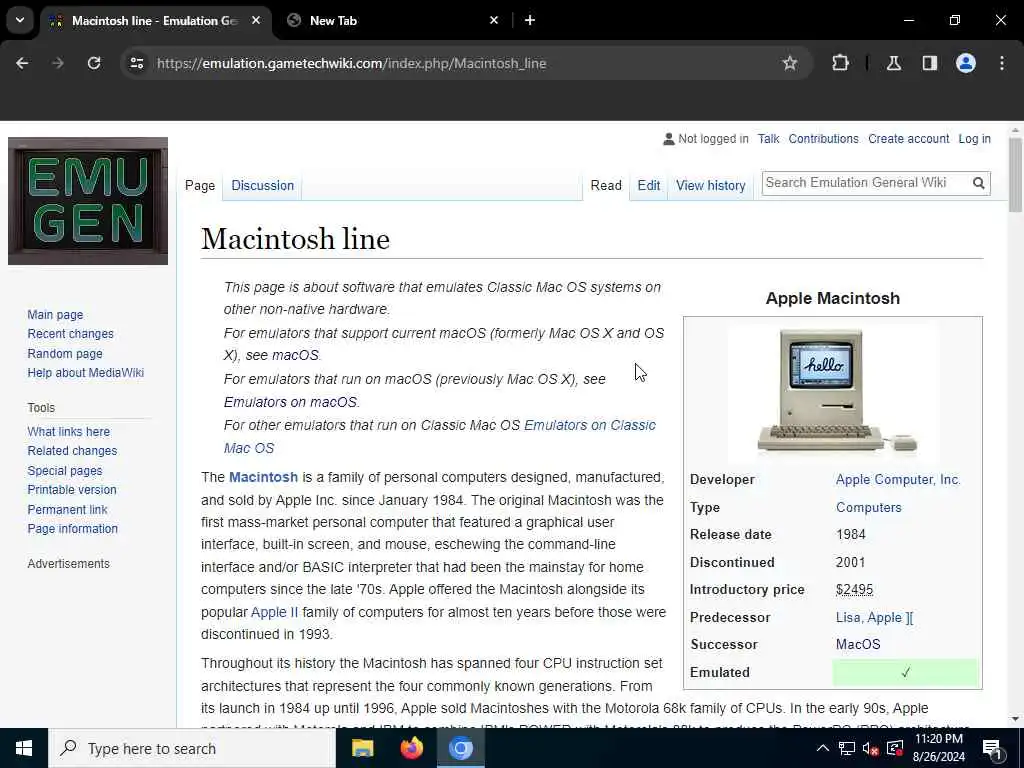Close the New Tab tab
The width and height of the screenshot is (1024, 768).
(x=494, y=20)
